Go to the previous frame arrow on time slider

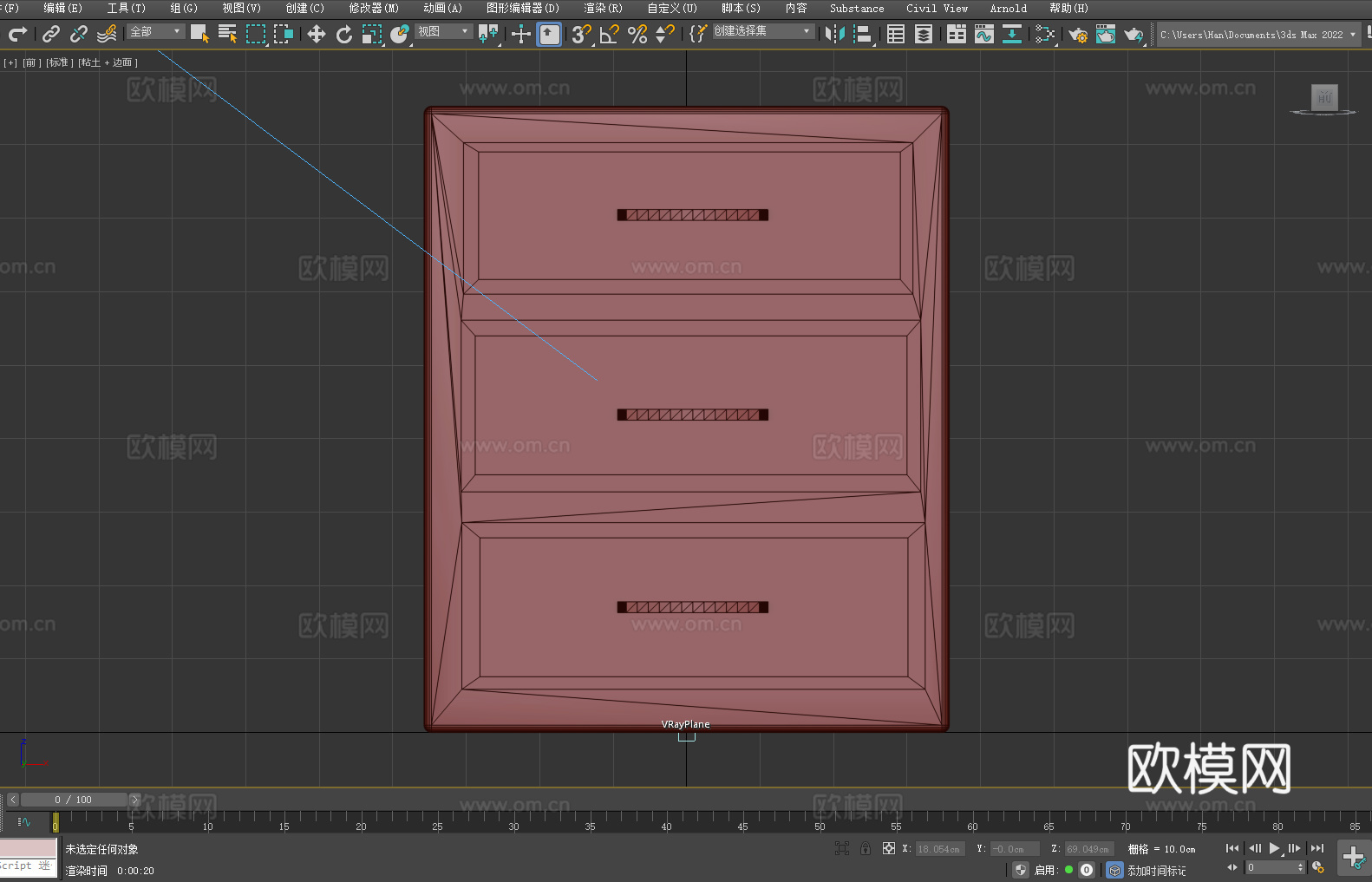12,800
